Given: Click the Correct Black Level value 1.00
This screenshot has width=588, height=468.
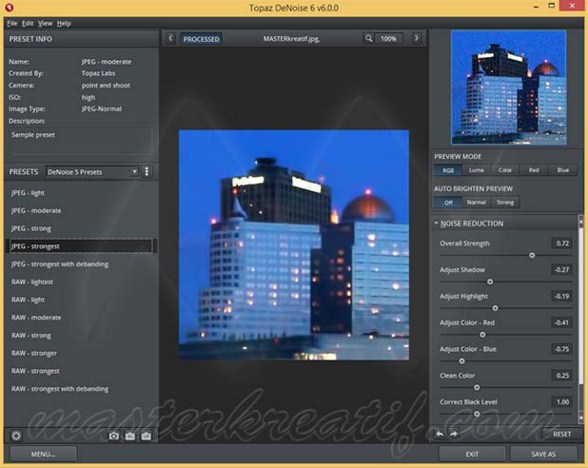Looking at the screenshot, I should tap(562, 402).
